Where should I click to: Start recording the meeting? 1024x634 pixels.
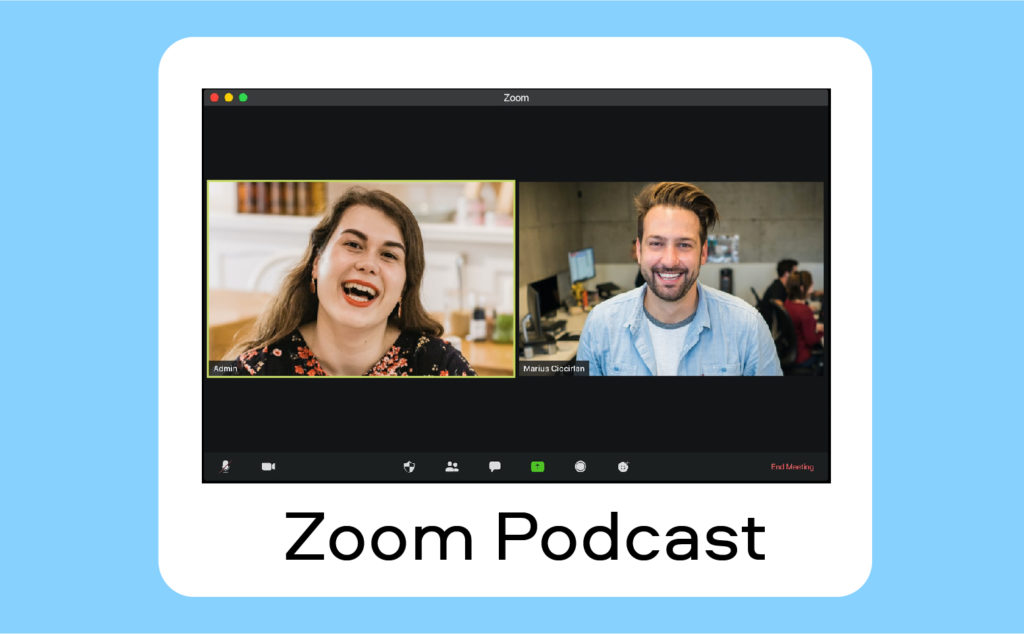coord(579,466)
